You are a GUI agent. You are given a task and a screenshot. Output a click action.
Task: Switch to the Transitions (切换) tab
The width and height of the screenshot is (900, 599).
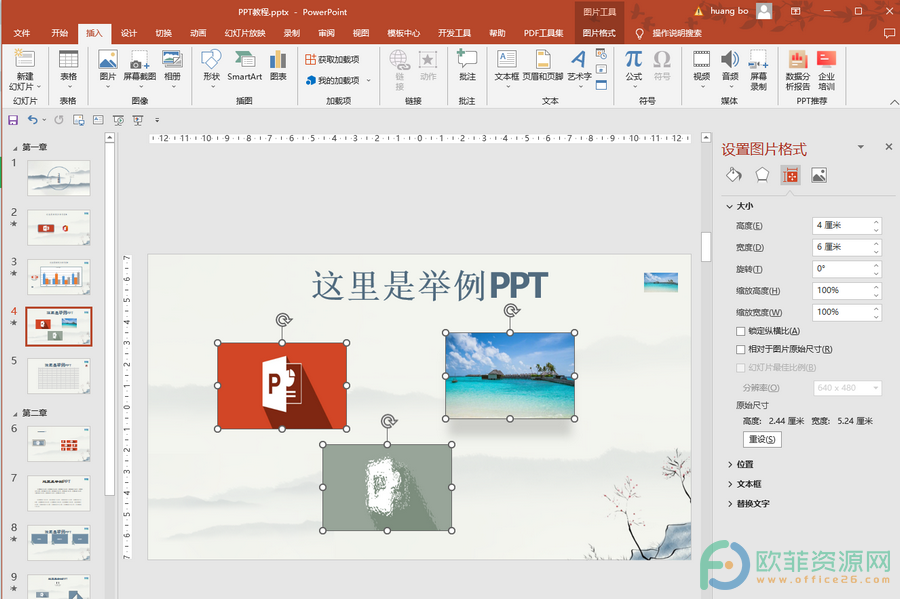pos(164,33)
